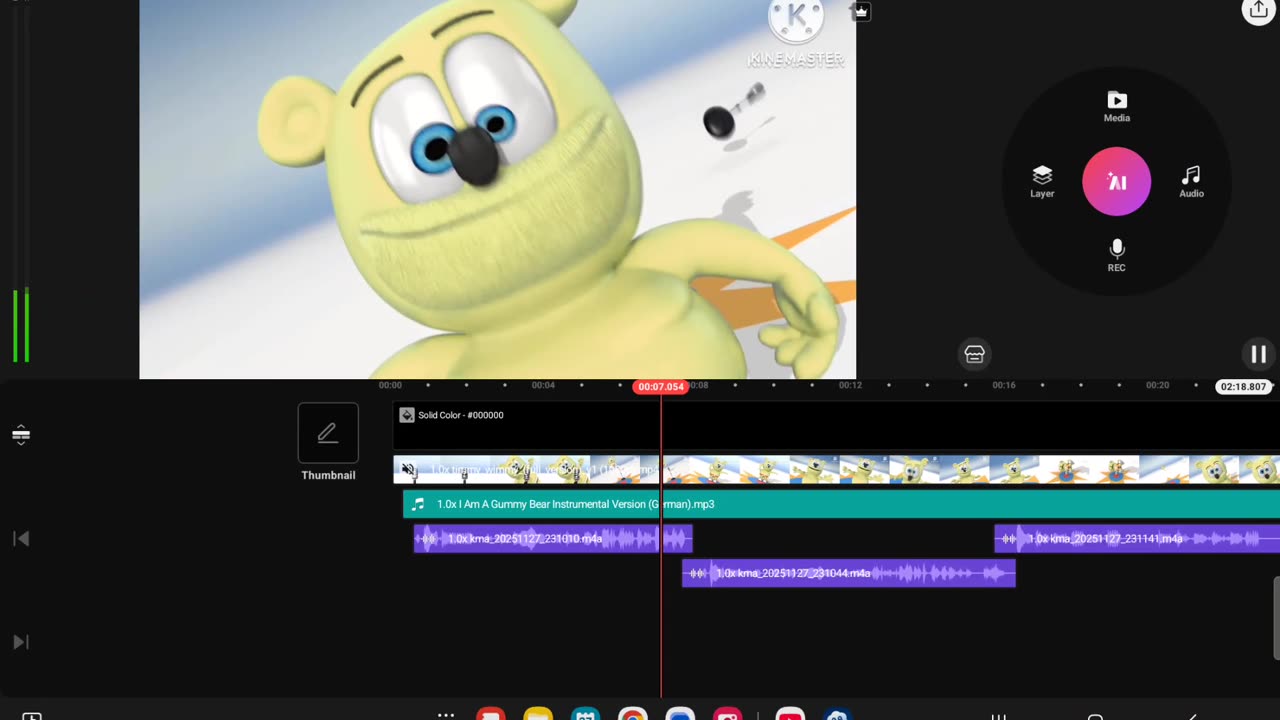Tap the 00:16 ruler mark
Screen dimensions: 1280x720
pyautogui.click(x=1004, y=385)
